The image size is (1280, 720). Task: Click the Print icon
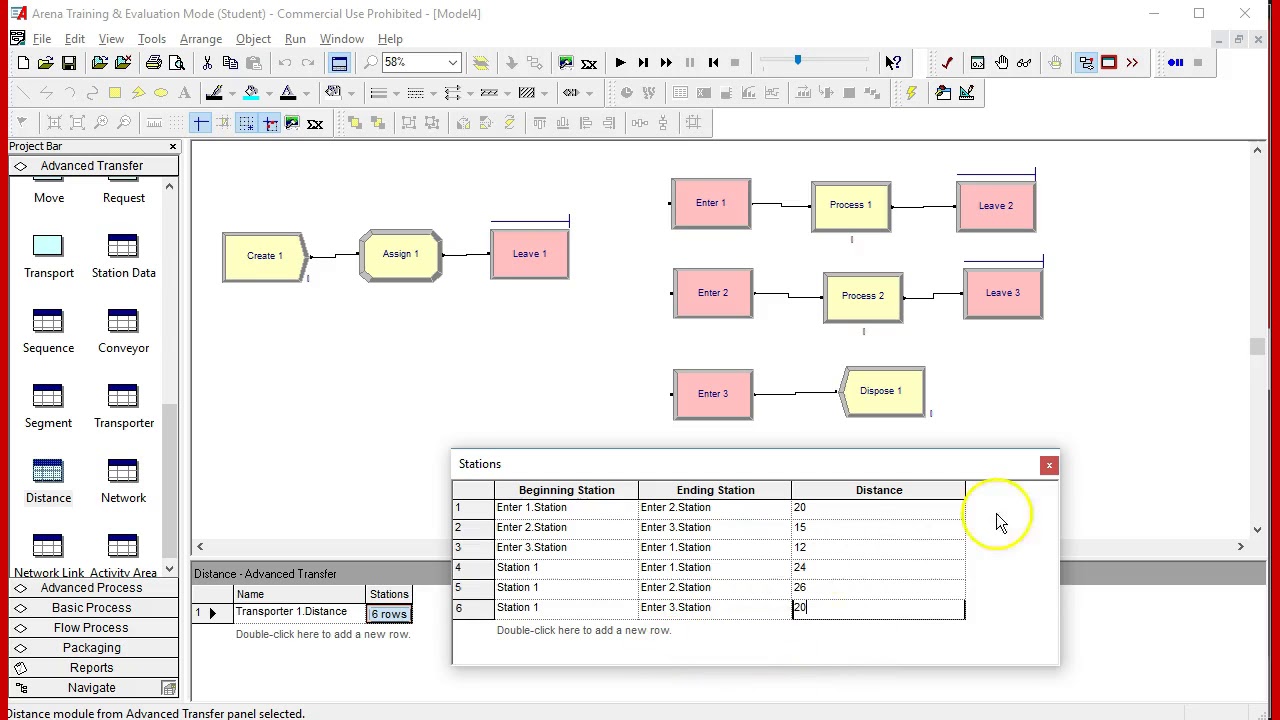pyautogui.click(x=154, y=63)
